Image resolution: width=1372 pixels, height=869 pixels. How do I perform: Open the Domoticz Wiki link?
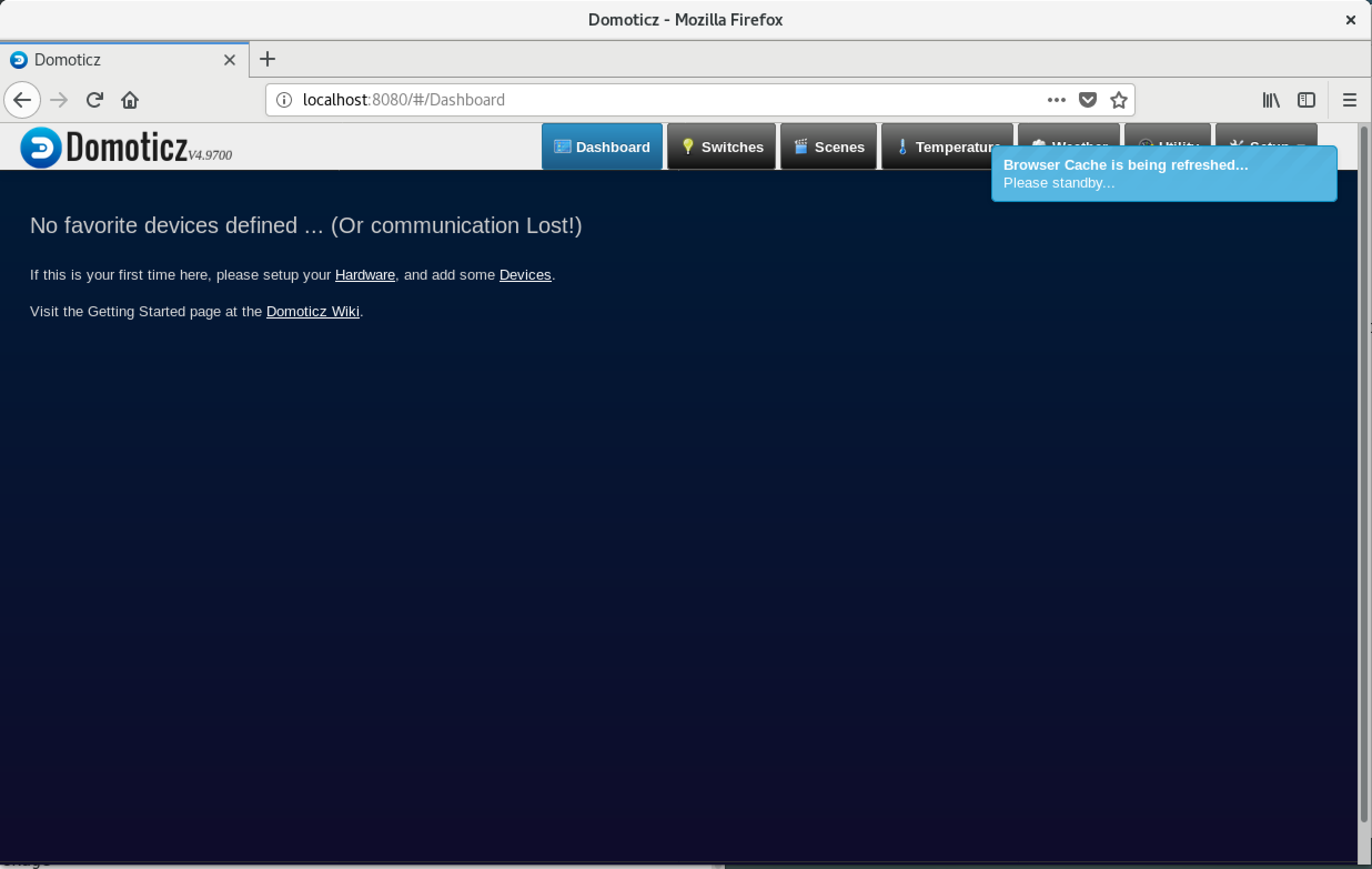click(313, 312)
